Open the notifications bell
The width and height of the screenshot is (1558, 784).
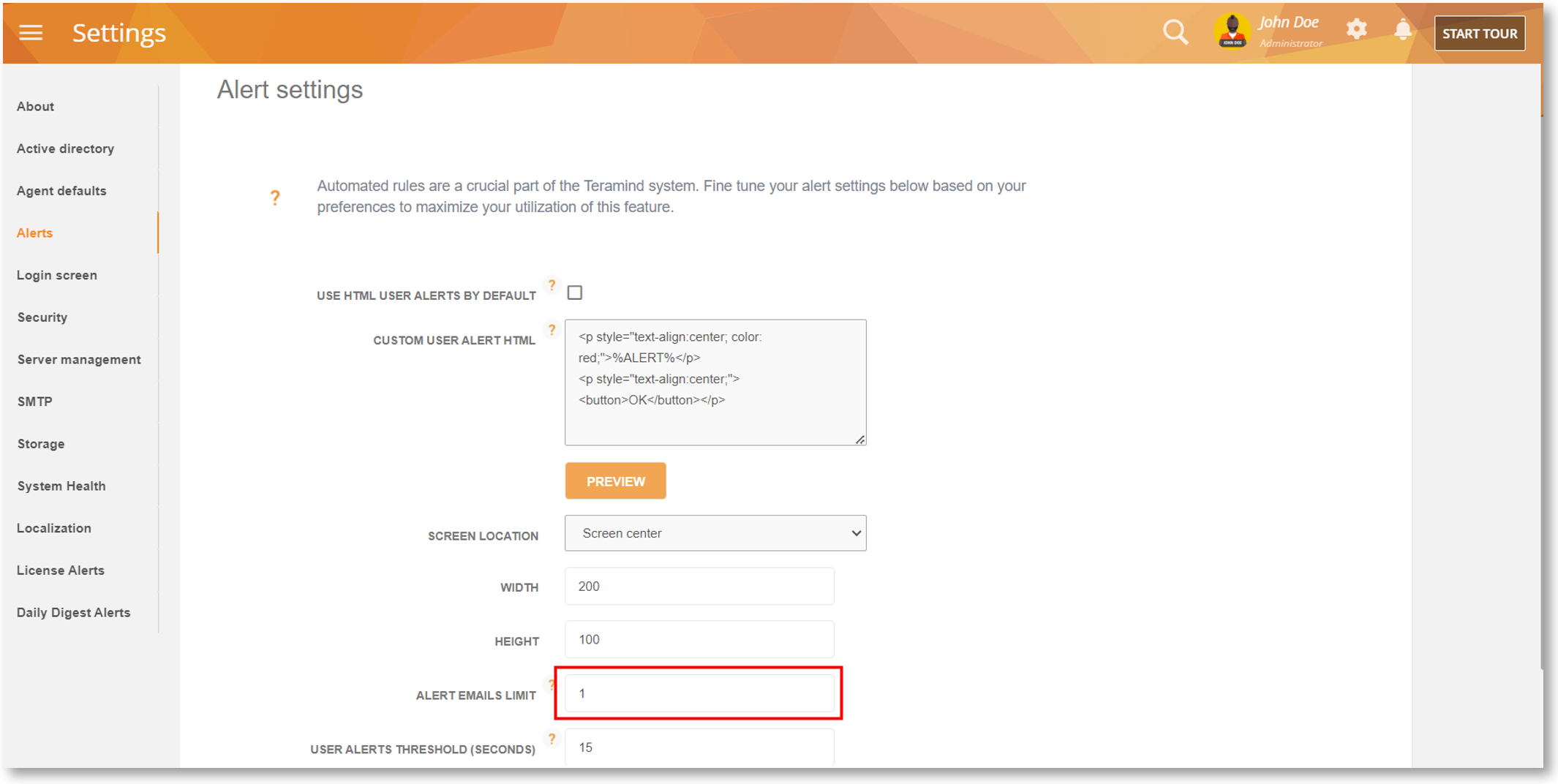[x=1402, y=31]
